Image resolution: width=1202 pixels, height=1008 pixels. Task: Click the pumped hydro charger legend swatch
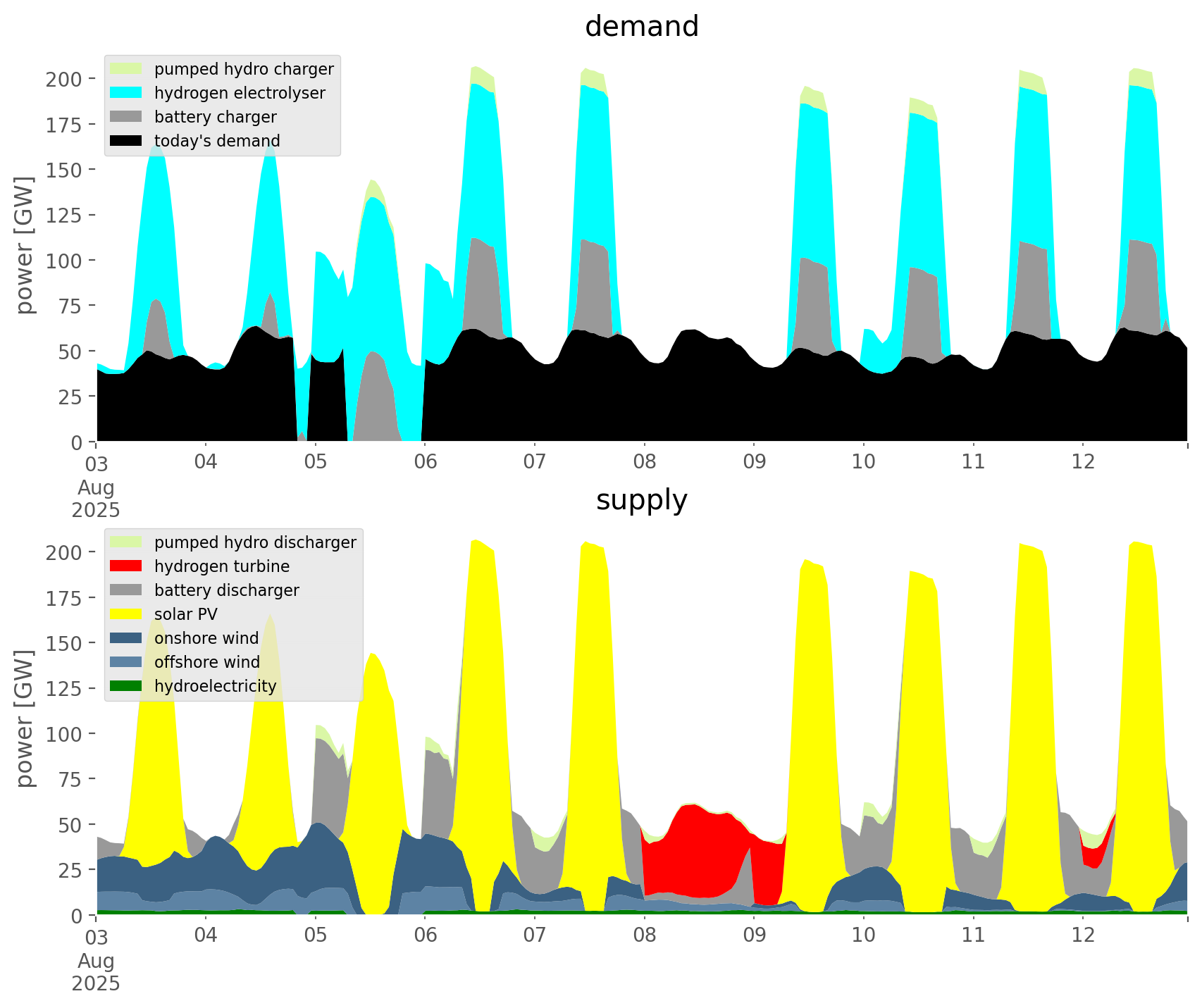pos(126,69)
